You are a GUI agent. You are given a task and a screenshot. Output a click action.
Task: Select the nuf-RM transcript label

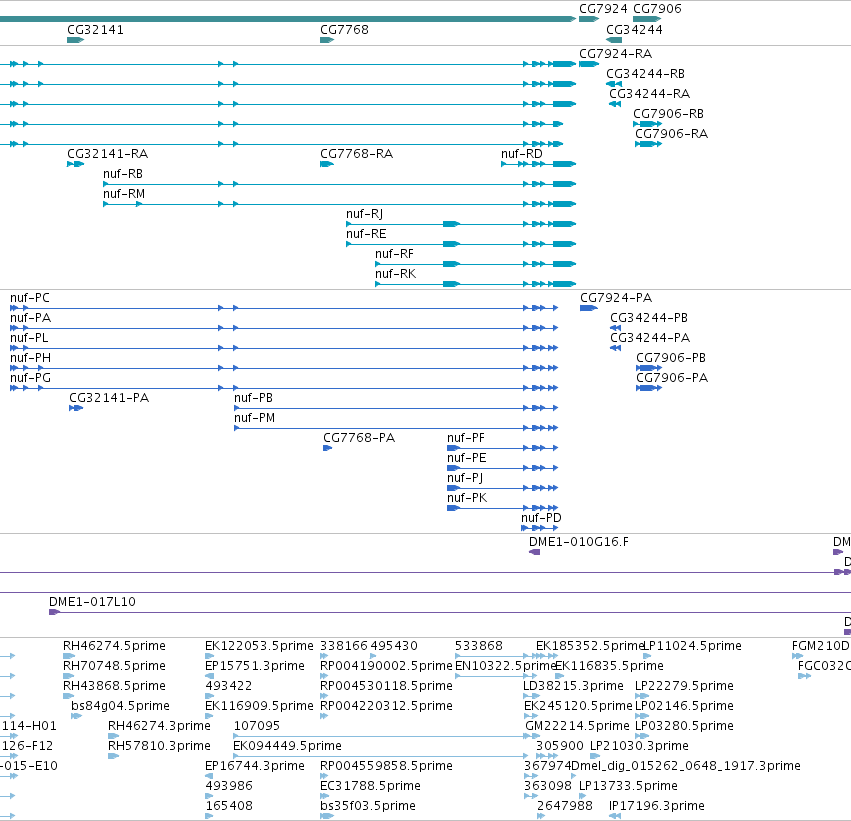[124, 194]
